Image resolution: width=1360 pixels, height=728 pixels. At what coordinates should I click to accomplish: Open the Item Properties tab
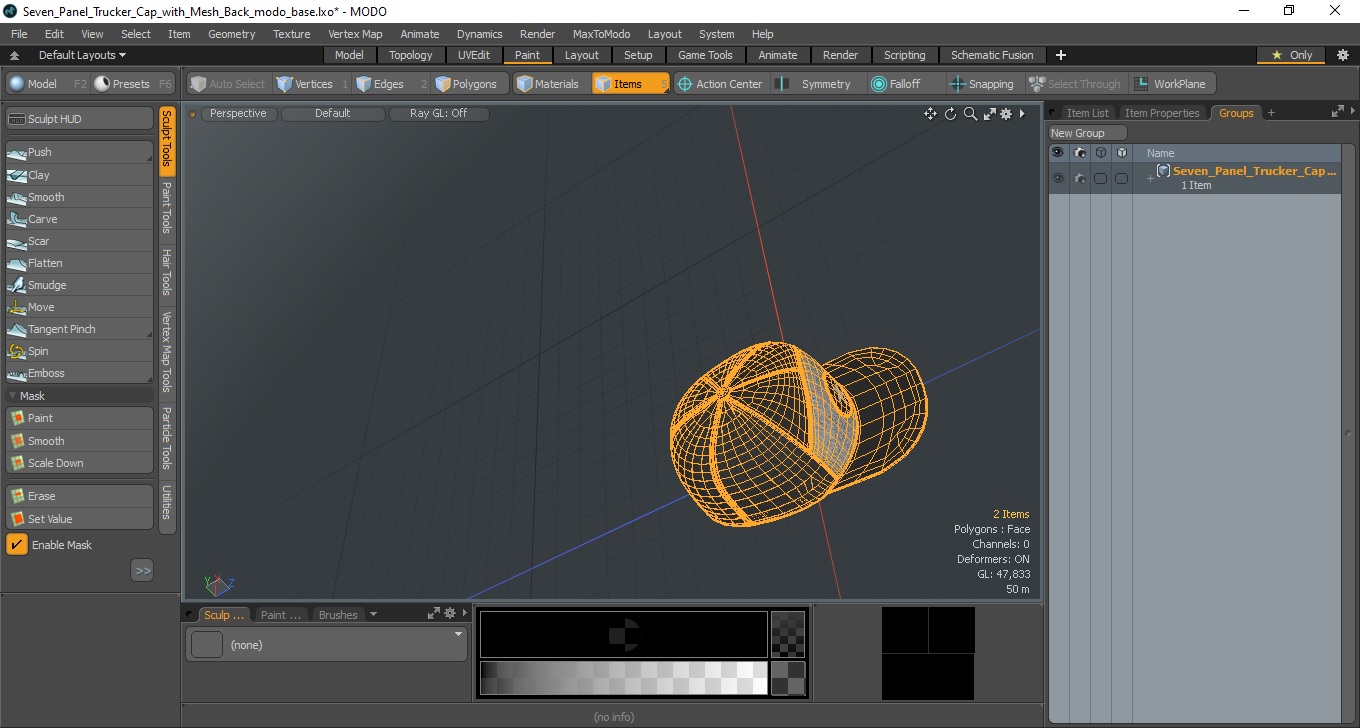(1161, 113)
